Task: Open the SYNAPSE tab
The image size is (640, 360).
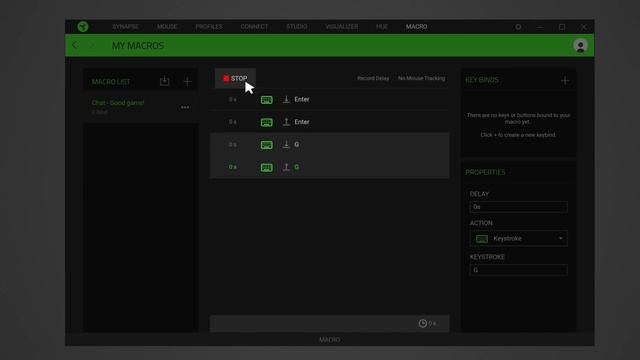Action: click(126, 27)
